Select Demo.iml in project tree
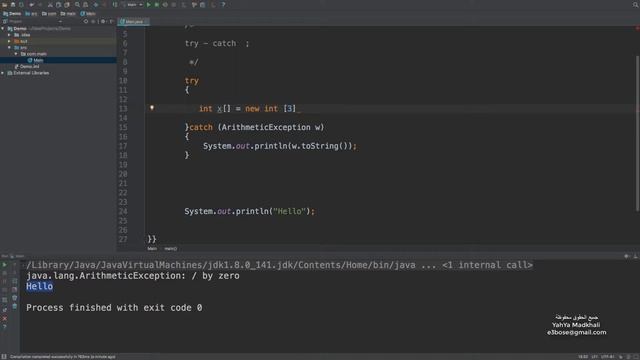The height and width of the screenshot is (360, 640). [x=27, y=66]
